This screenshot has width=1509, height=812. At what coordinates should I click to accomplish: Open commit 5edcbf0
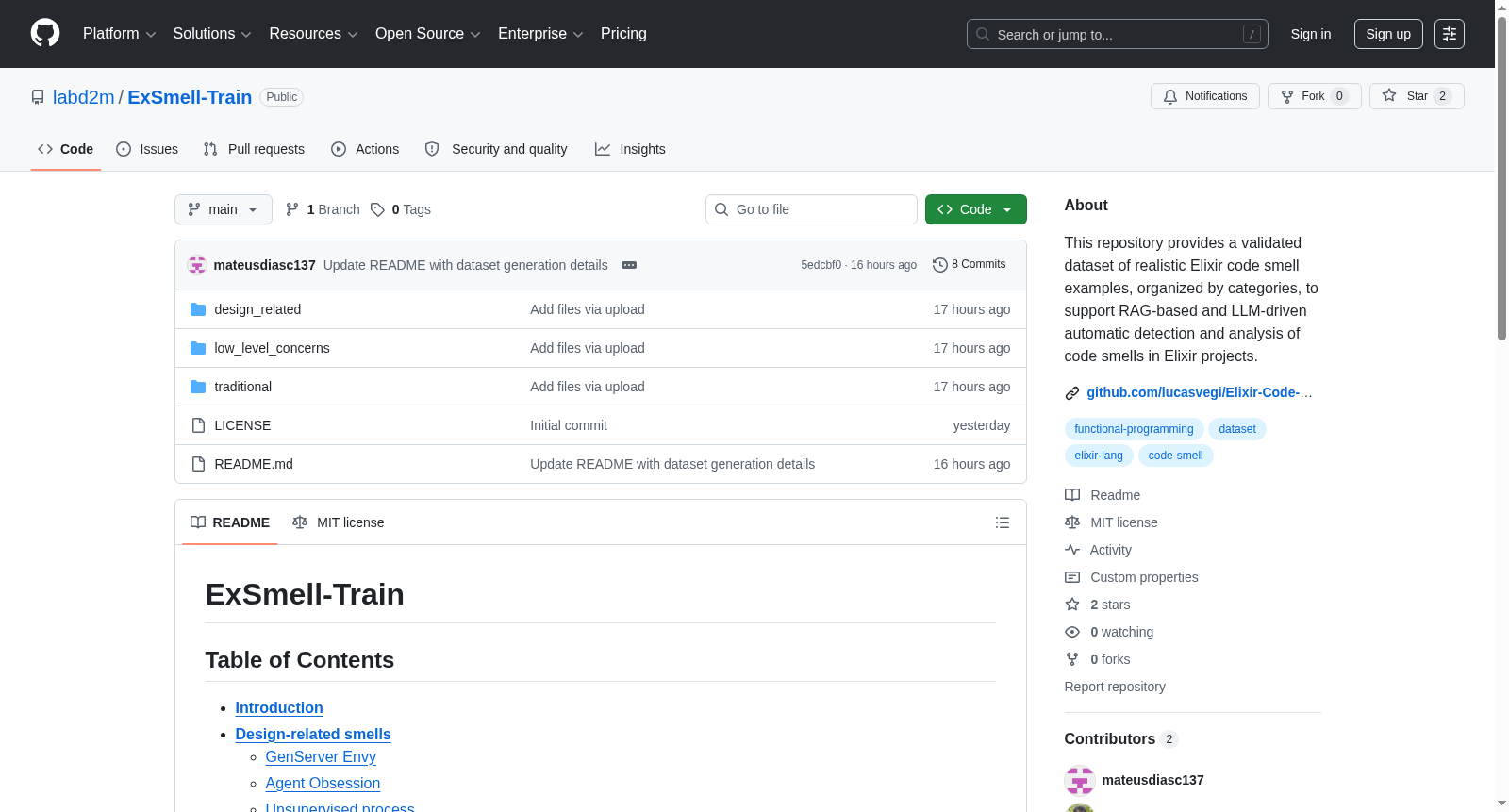(821, 265)
